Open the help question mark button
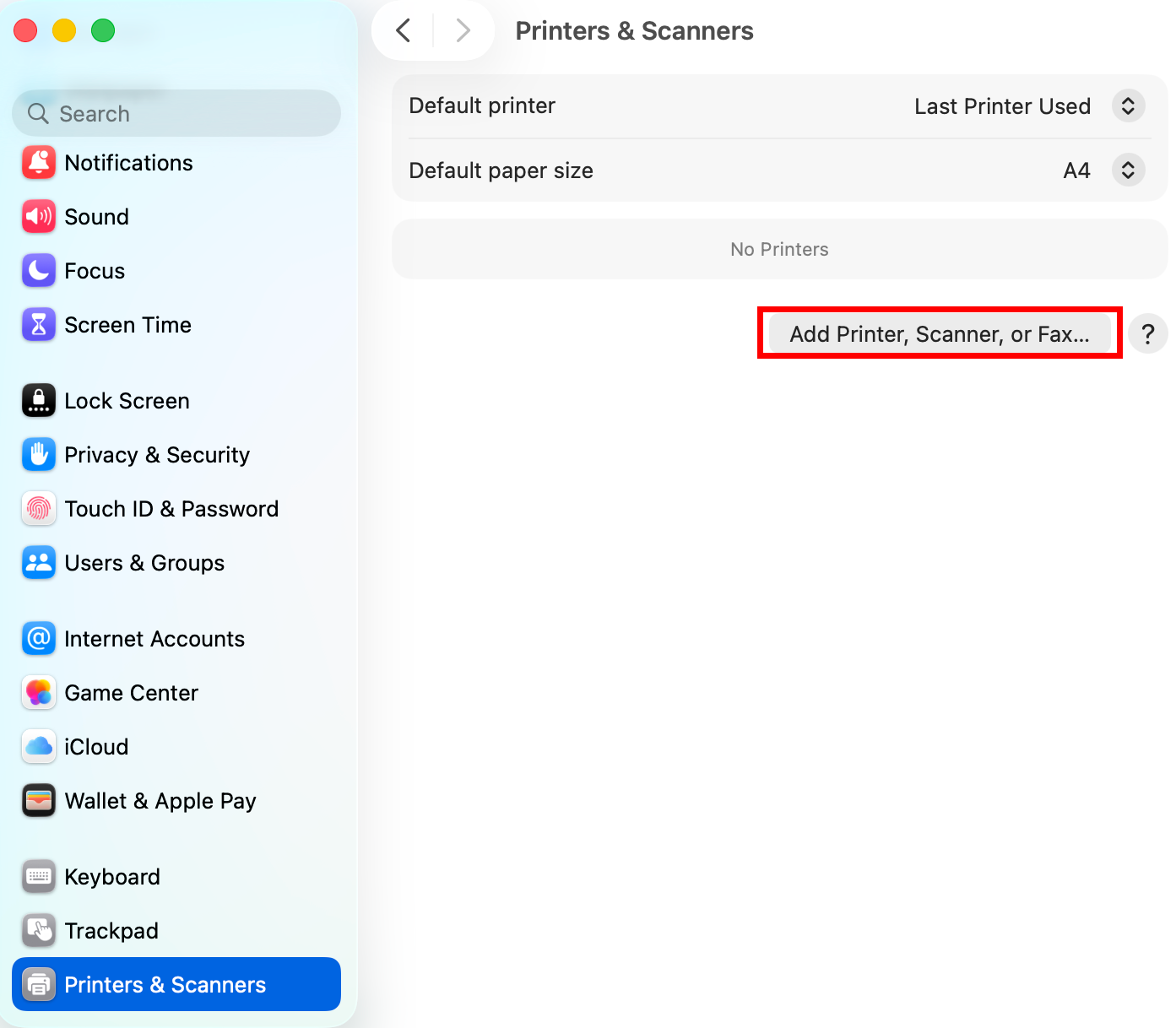1176x1028 pixels. tap(1147, 334)
